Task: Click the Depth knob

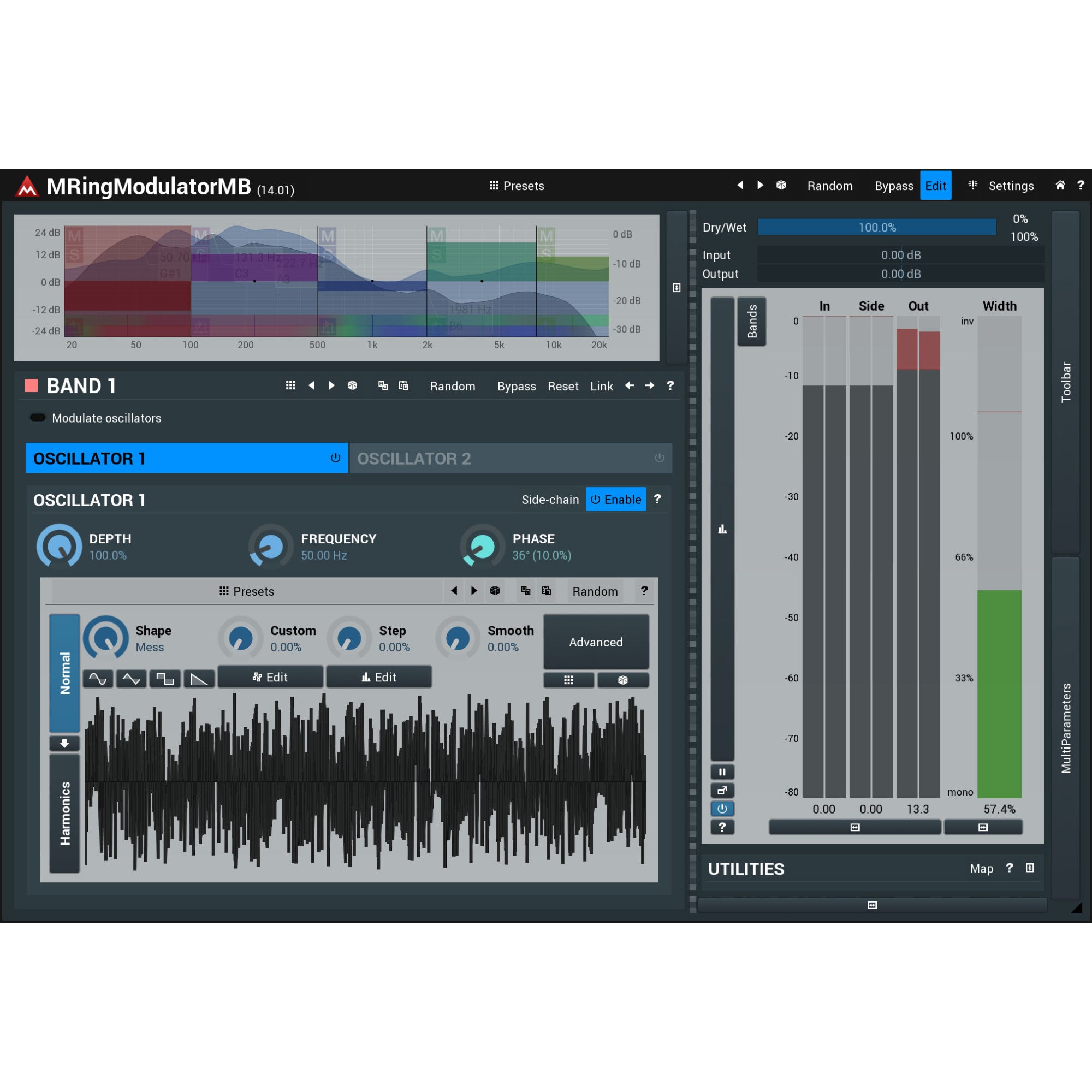Action: (60, 546)
